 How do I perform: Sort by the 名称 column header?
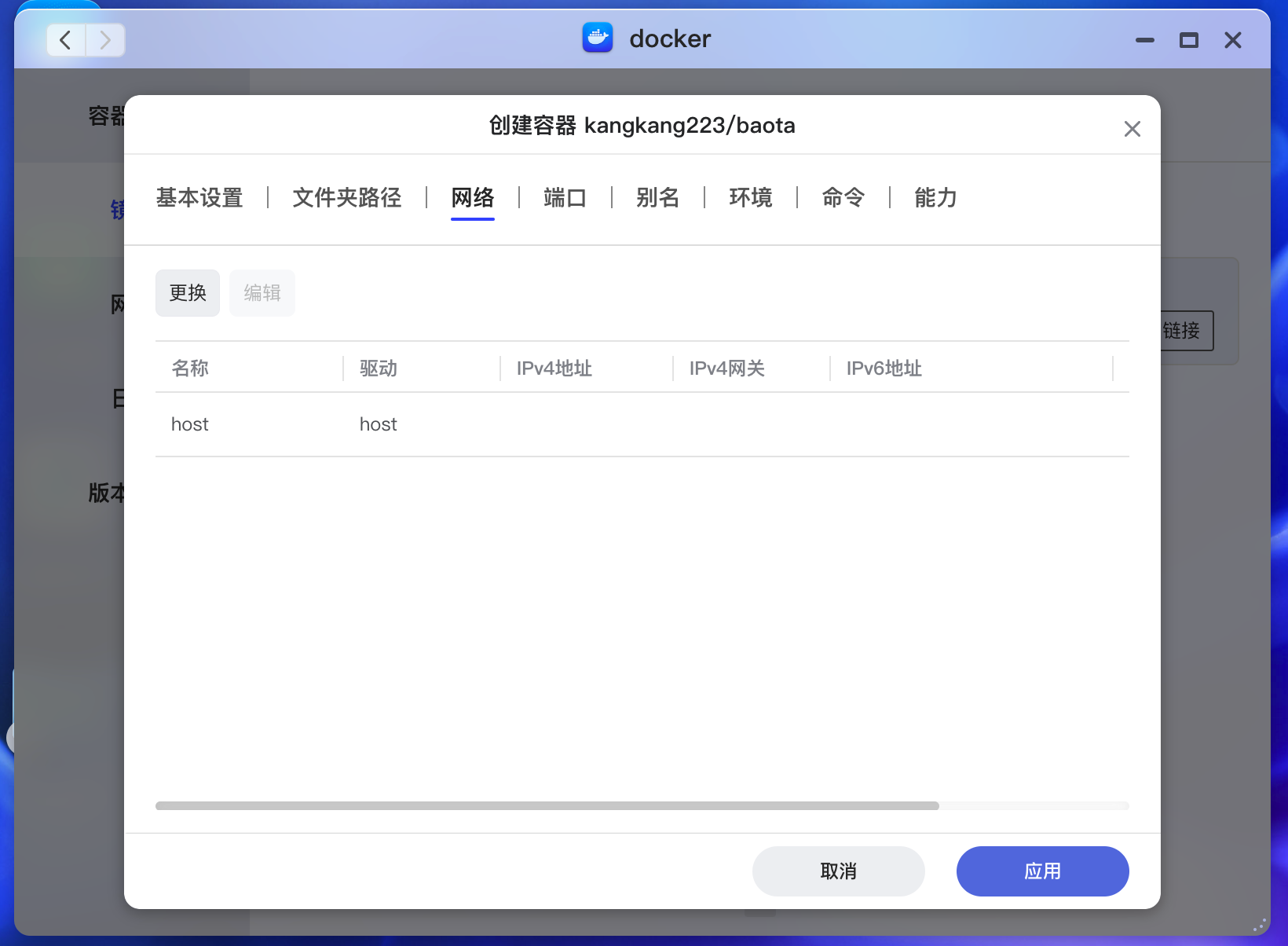click(250, 368)
